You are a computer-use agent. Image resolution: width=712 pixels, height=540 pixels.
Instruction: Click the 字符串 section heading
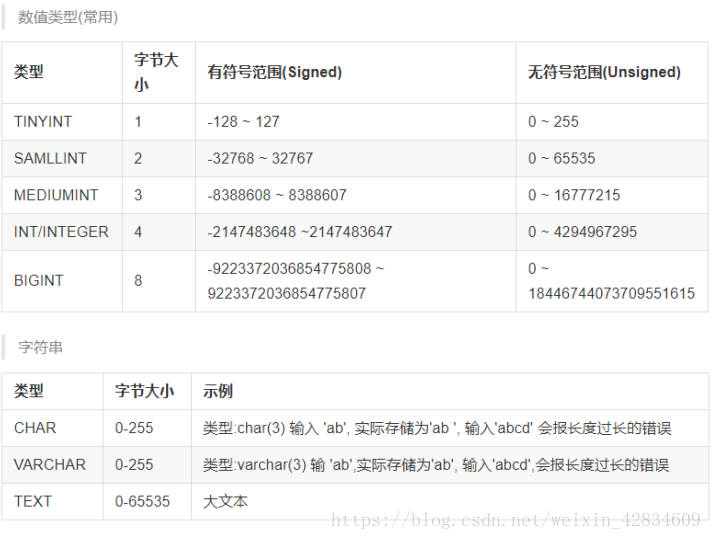[x=40, y=347]
